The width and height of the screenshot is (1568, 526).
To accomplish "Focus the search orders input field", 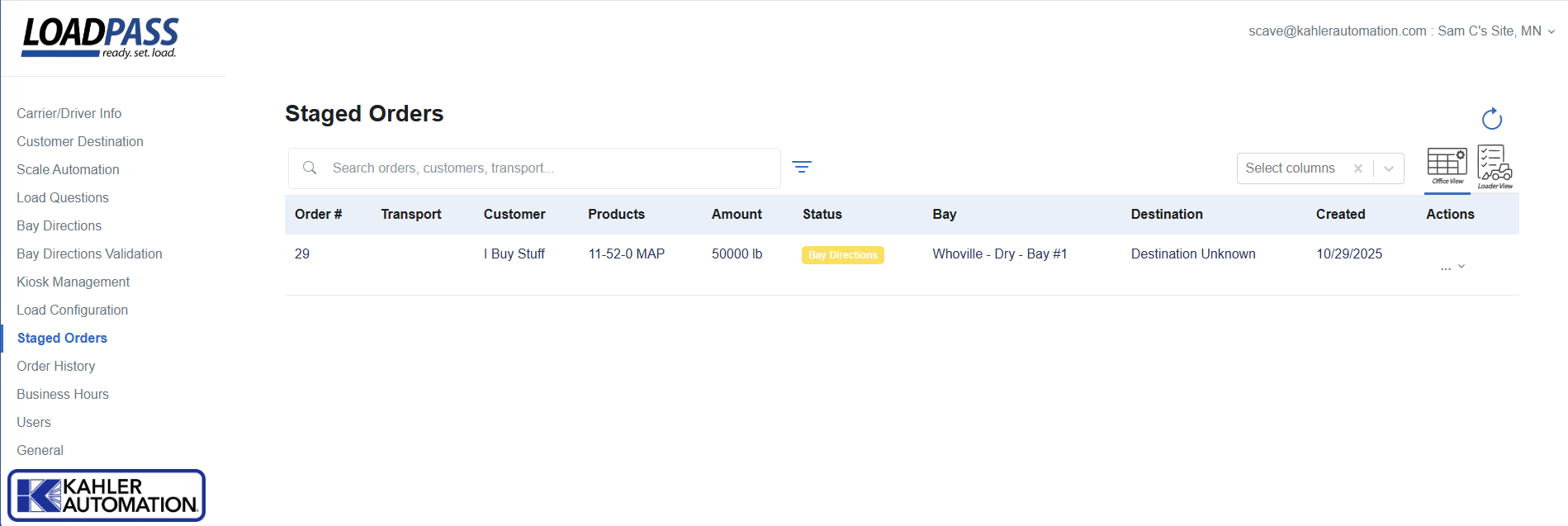I will (x=545, y=168).
